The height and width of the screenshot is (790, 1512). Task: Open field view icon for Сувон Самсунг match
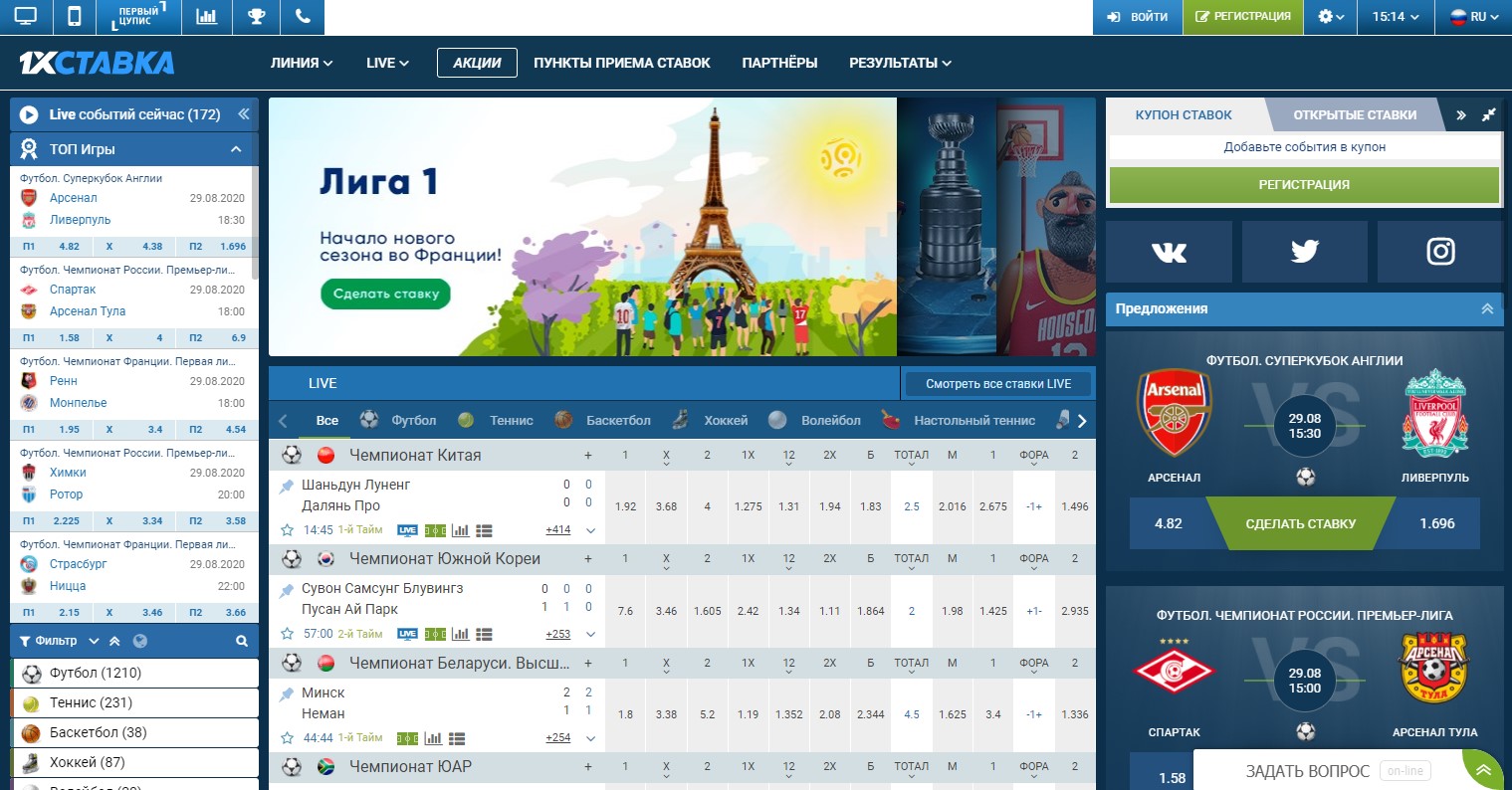coord(435,634)
